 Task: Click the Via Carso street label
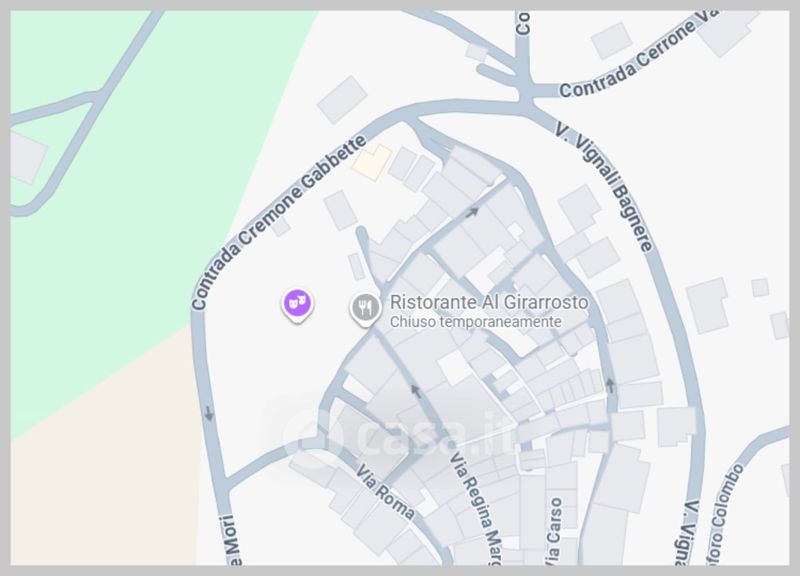pyautogui.click(x=554, y=532)
